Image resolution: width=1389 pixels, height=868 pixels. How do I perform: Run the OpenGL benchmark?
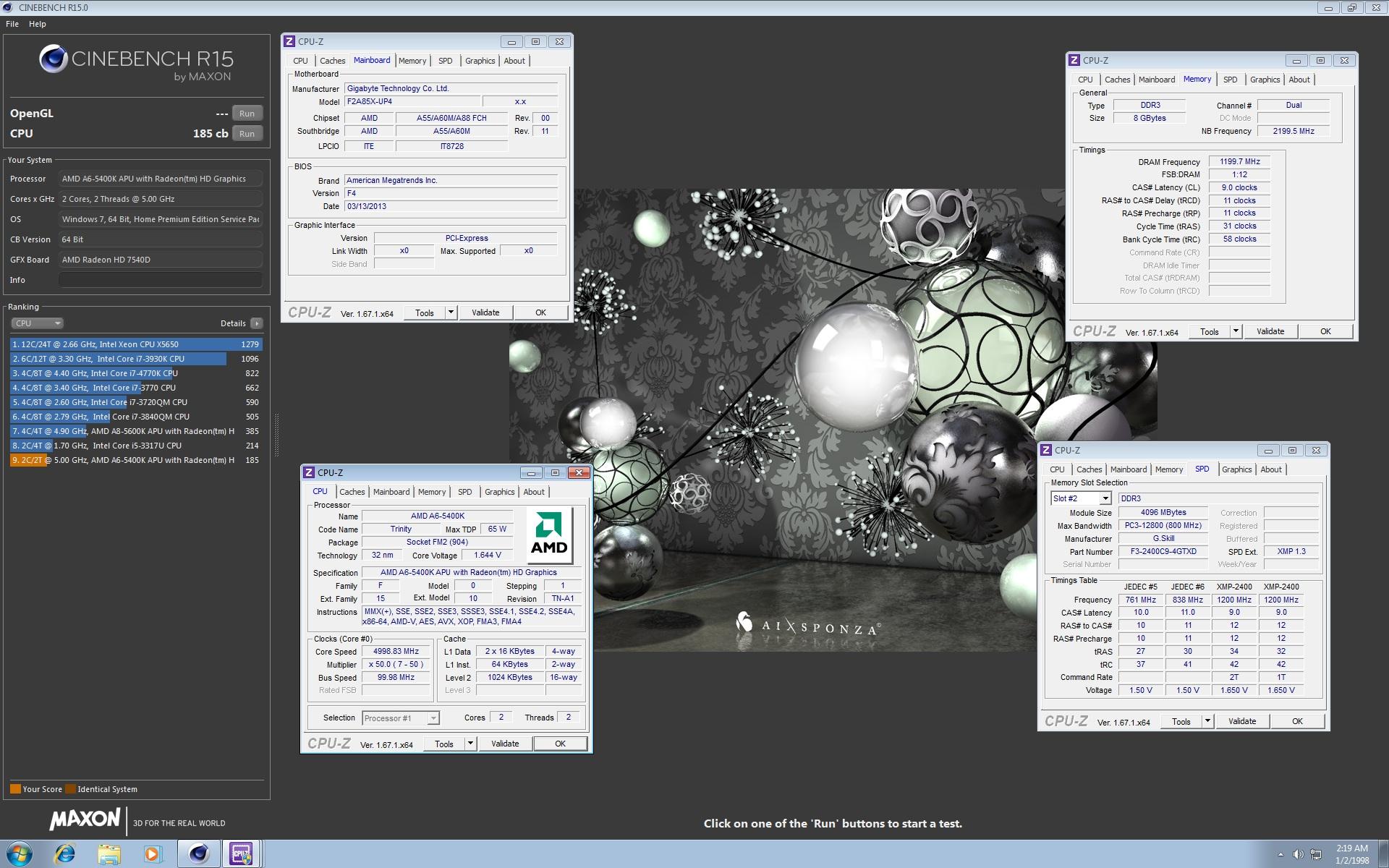click(247, 114)
